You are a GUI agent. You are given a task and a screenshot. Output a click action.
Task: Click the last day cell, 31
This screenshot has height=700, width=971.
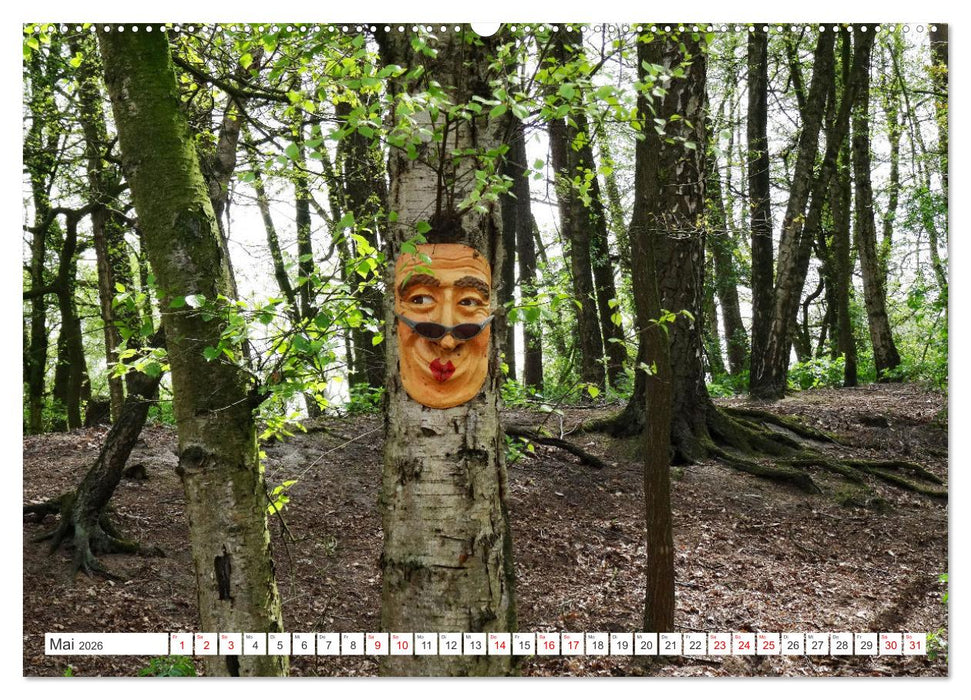pyautogui.click(x=913, y=644)
